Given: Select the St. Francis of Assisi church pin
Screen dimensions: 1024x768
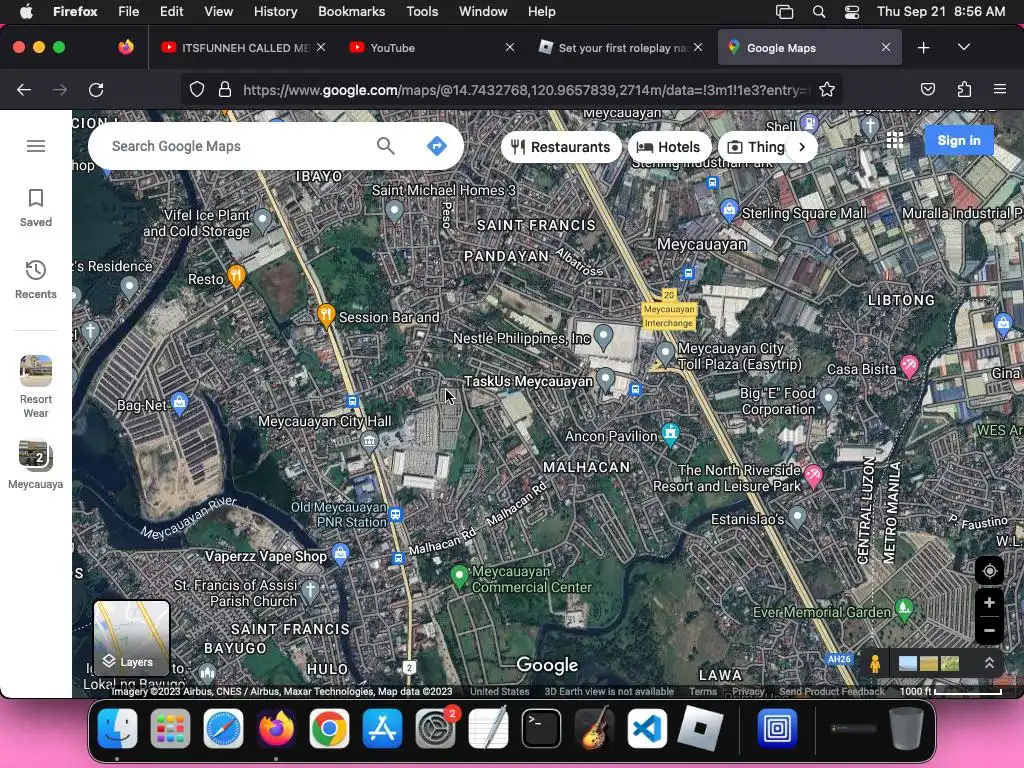Looking at the screenshot, I should 310,590.
